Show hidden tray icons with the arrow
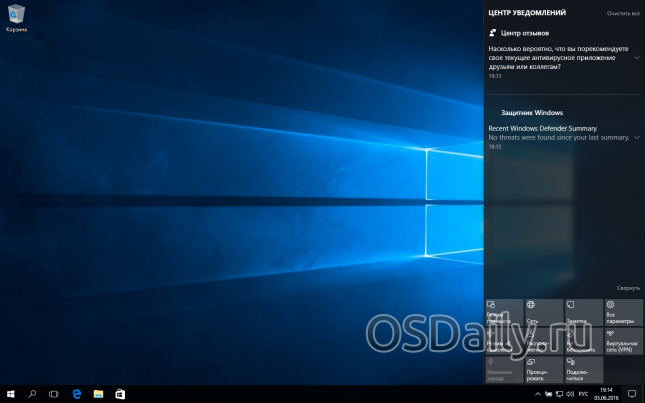The width and height of the screenshot is (645, 403). click(536, 394)
